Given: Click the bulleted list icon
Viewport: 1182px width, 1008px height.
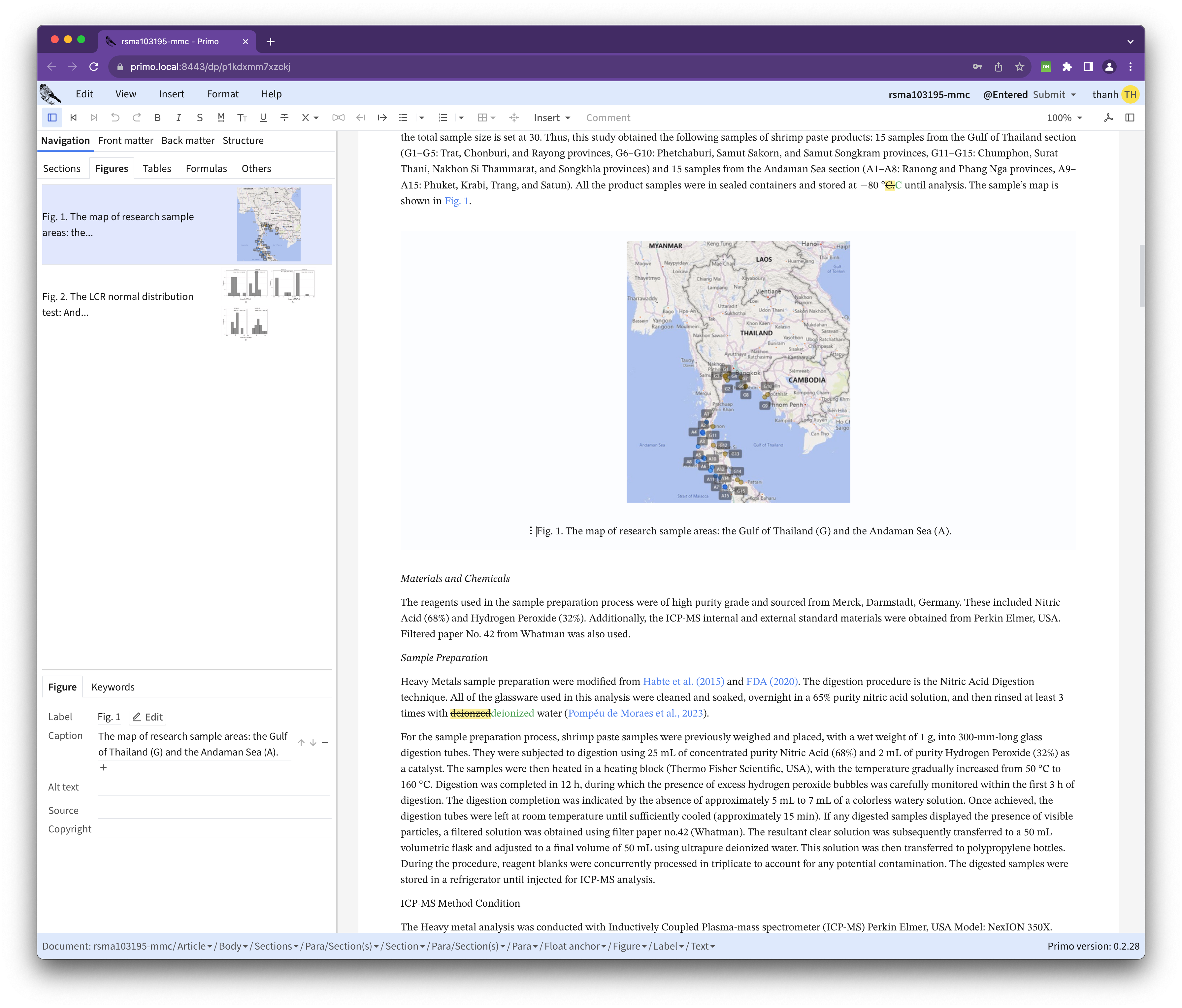Looking at the screenshot, I should (403, 118).
